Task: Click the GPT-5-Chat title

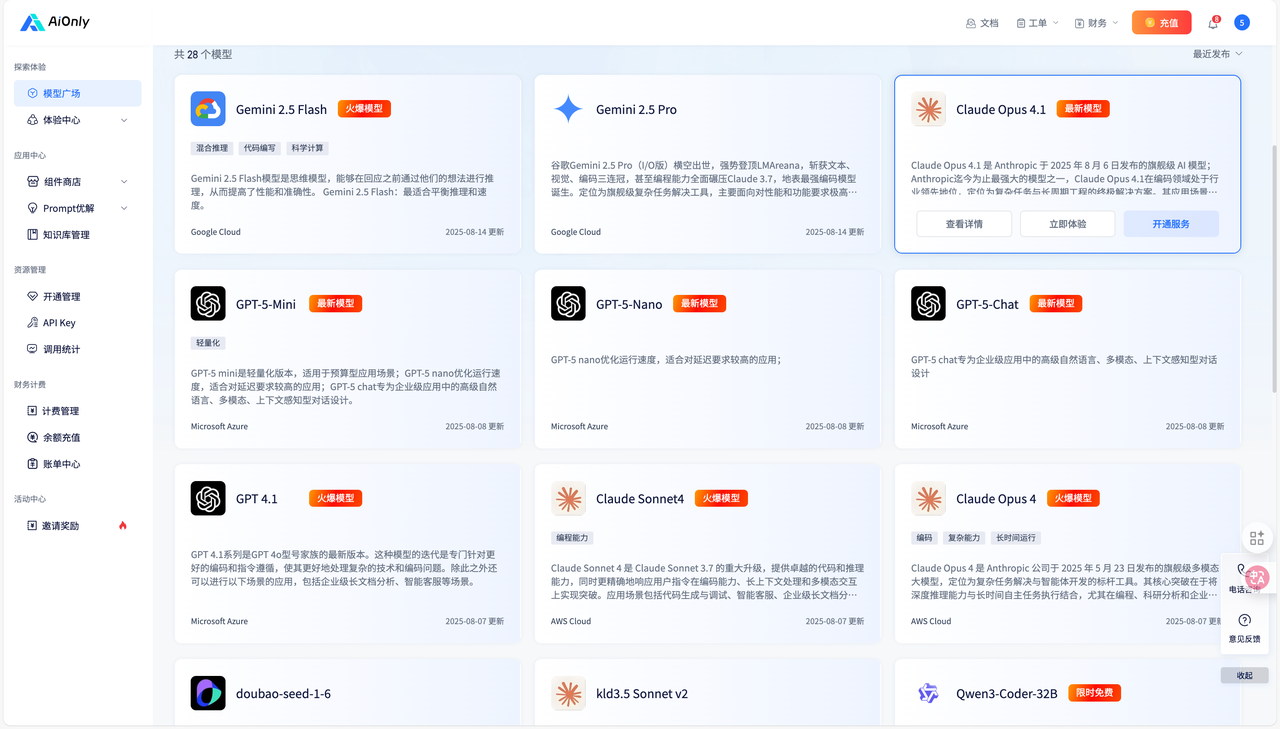Action: pos(987,304)
